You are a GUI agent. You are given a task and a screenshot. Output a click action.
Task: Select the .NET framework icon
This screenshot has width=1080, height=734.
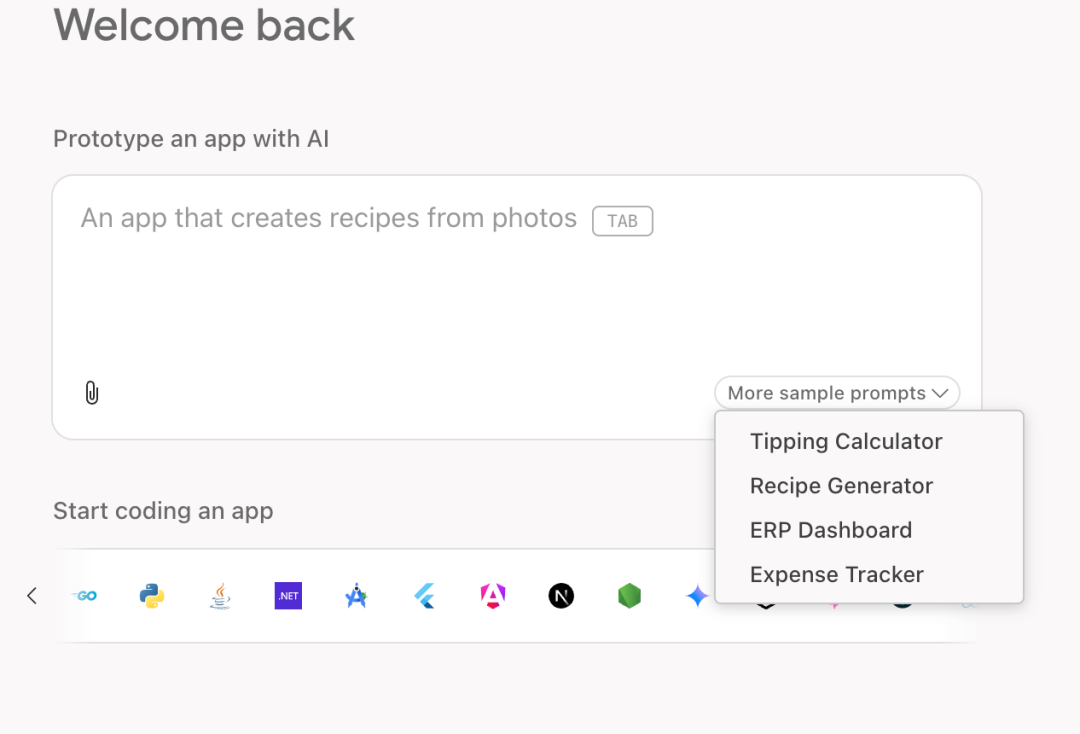(x=287, y=595)
